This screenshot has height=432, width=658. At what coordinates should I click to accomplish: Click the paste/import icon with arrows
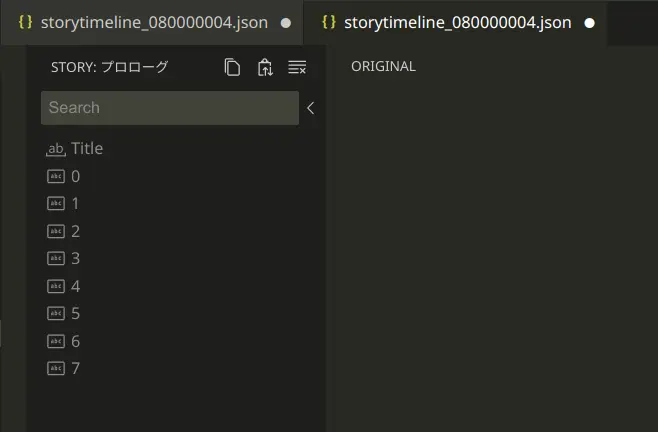pos(265,67)
